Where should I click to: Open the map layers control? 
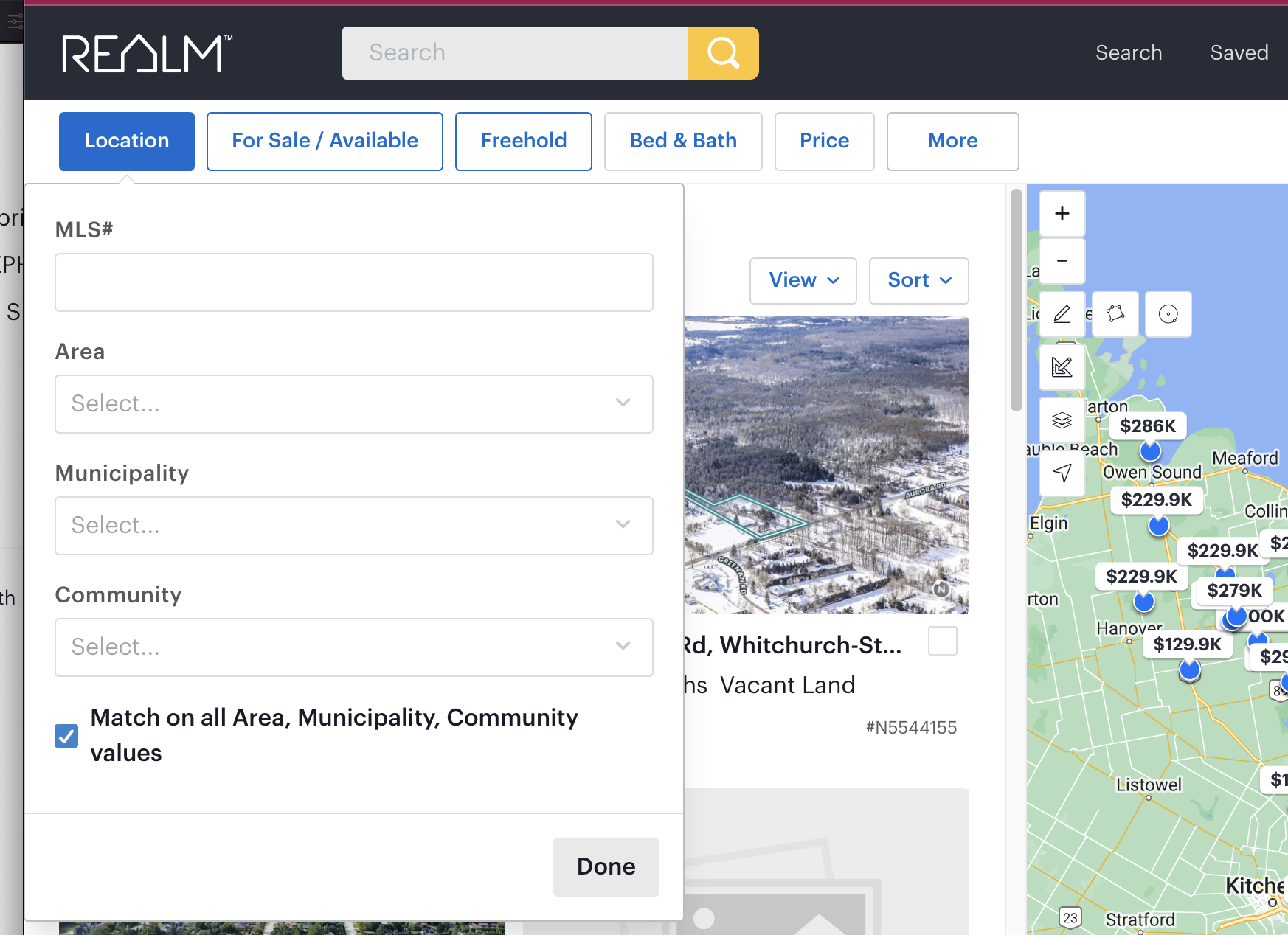[x=1062, y=420]
